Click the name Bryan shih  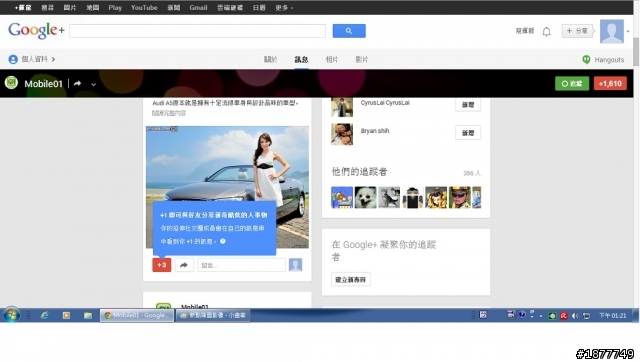tap(375, 131)
